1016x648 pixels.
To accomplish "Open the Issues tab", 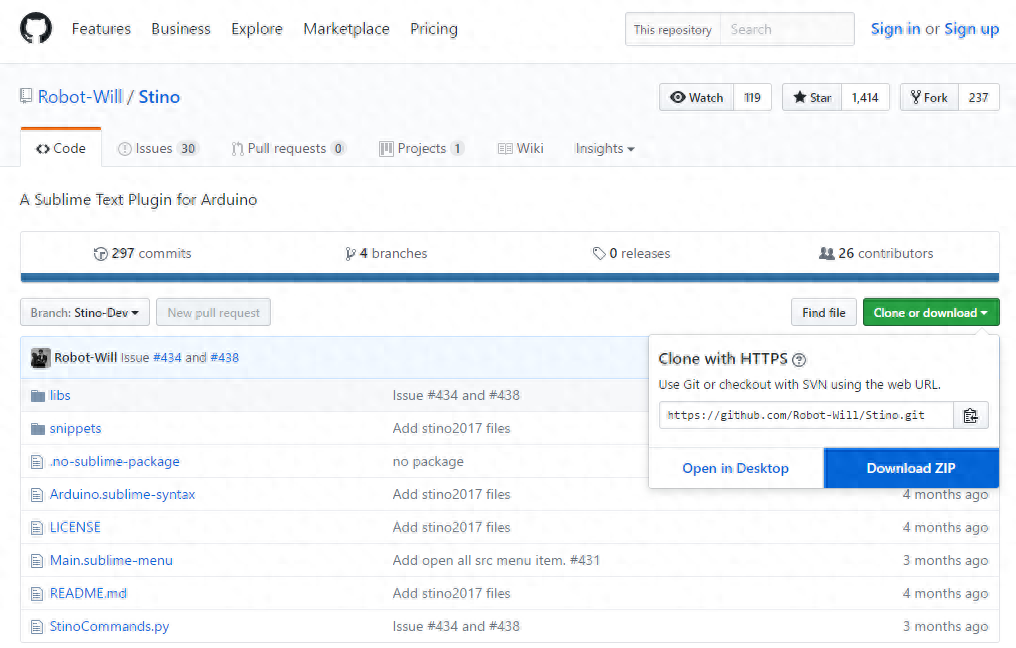I will [157, 148].
